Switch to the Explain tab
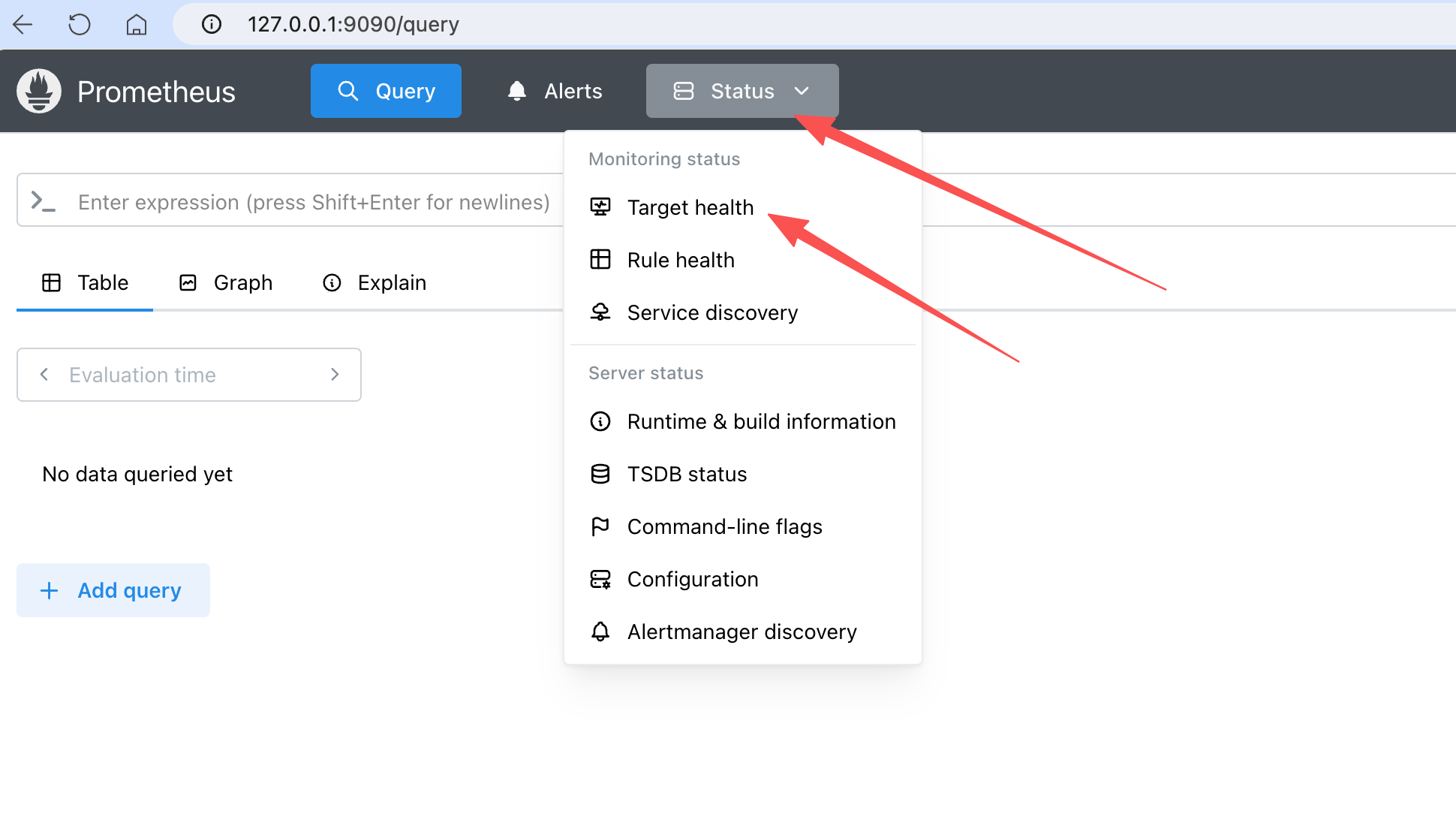The height and width of the screenshot is (823, 1456). point(375,282)
